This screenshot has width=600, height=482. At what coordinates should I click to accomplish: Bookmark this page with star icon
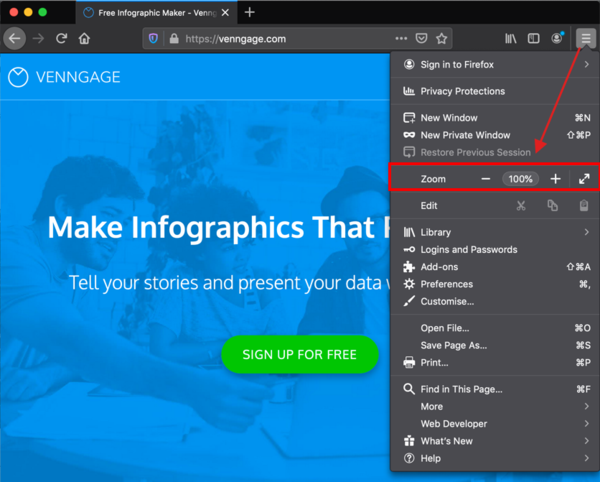[x=442, y=39]
